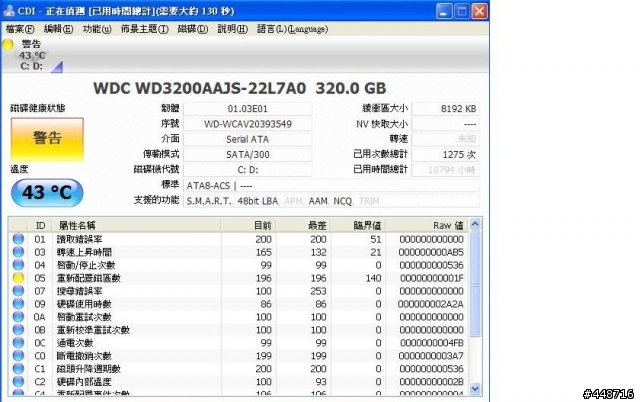Screen dimensions: 640x402
Task: Click raw value 0000000004FB
Action: point(431,342)
